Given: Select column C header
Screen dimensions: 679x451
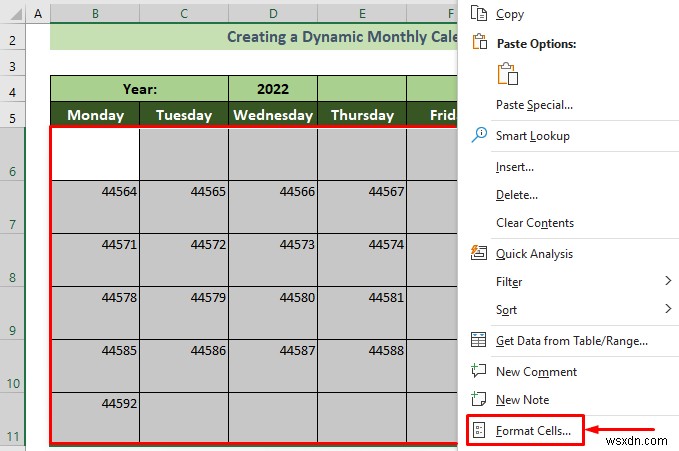Looking at the screenshot, I should (x=184, y=14).
